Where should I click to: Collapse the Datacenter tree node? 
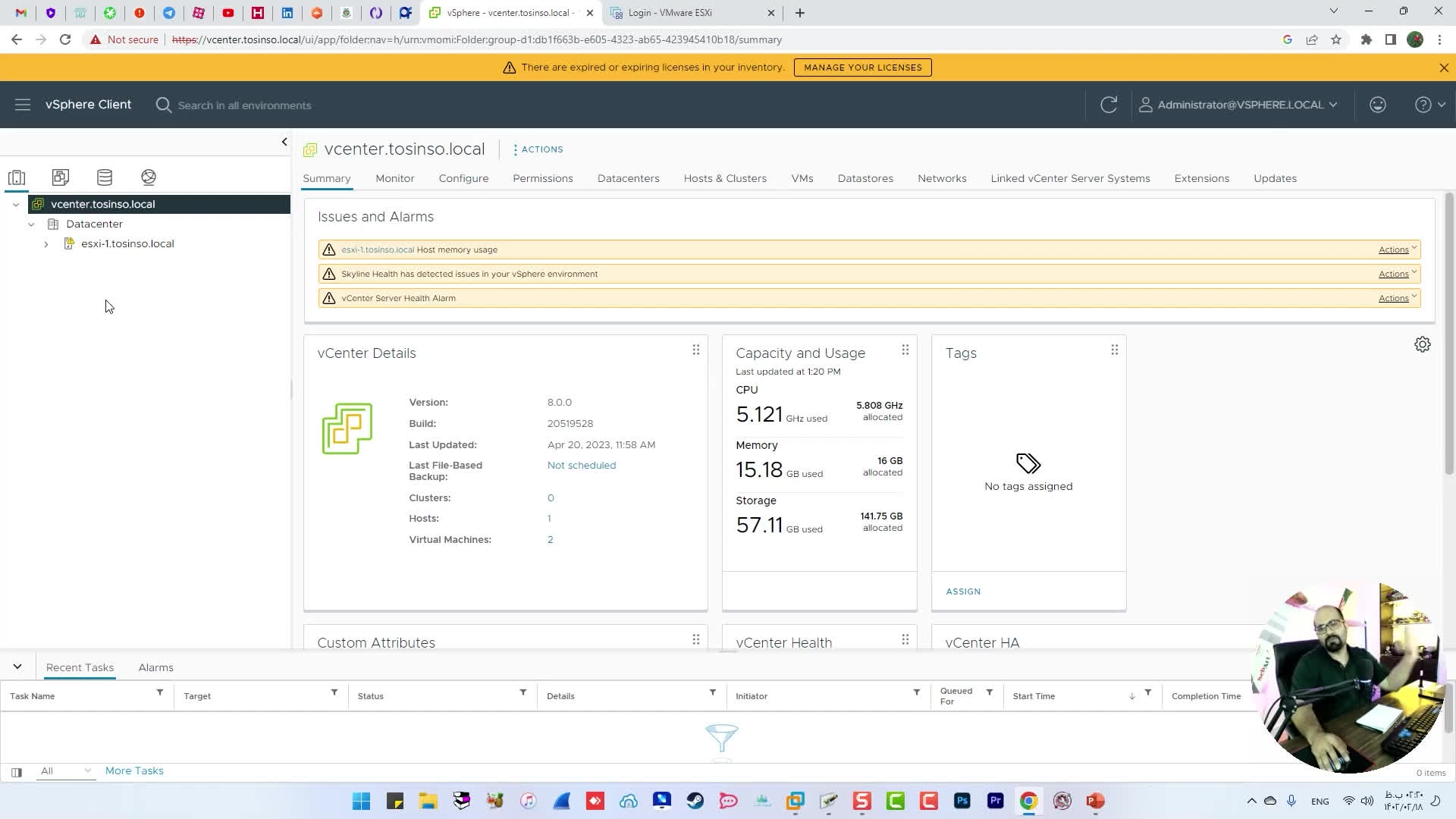pos(31,224)
